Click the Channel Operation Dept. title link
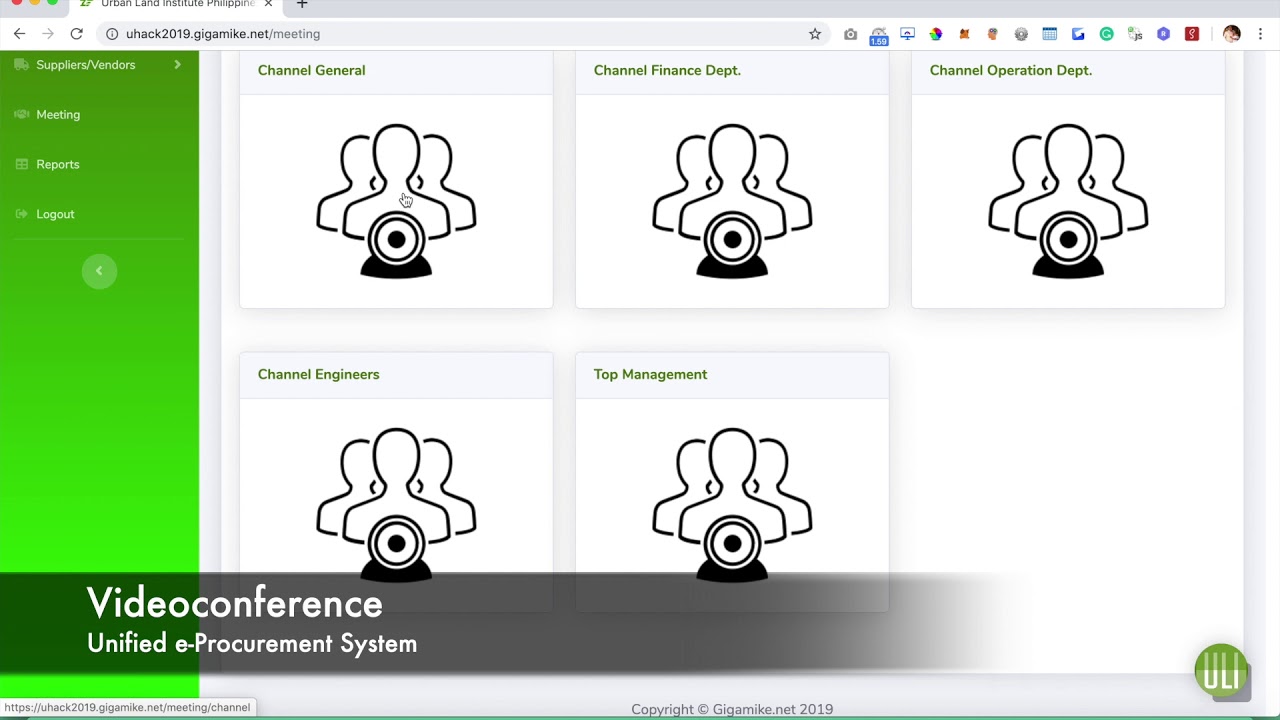Screen dimensions: 1280x720 [1011, 70]
